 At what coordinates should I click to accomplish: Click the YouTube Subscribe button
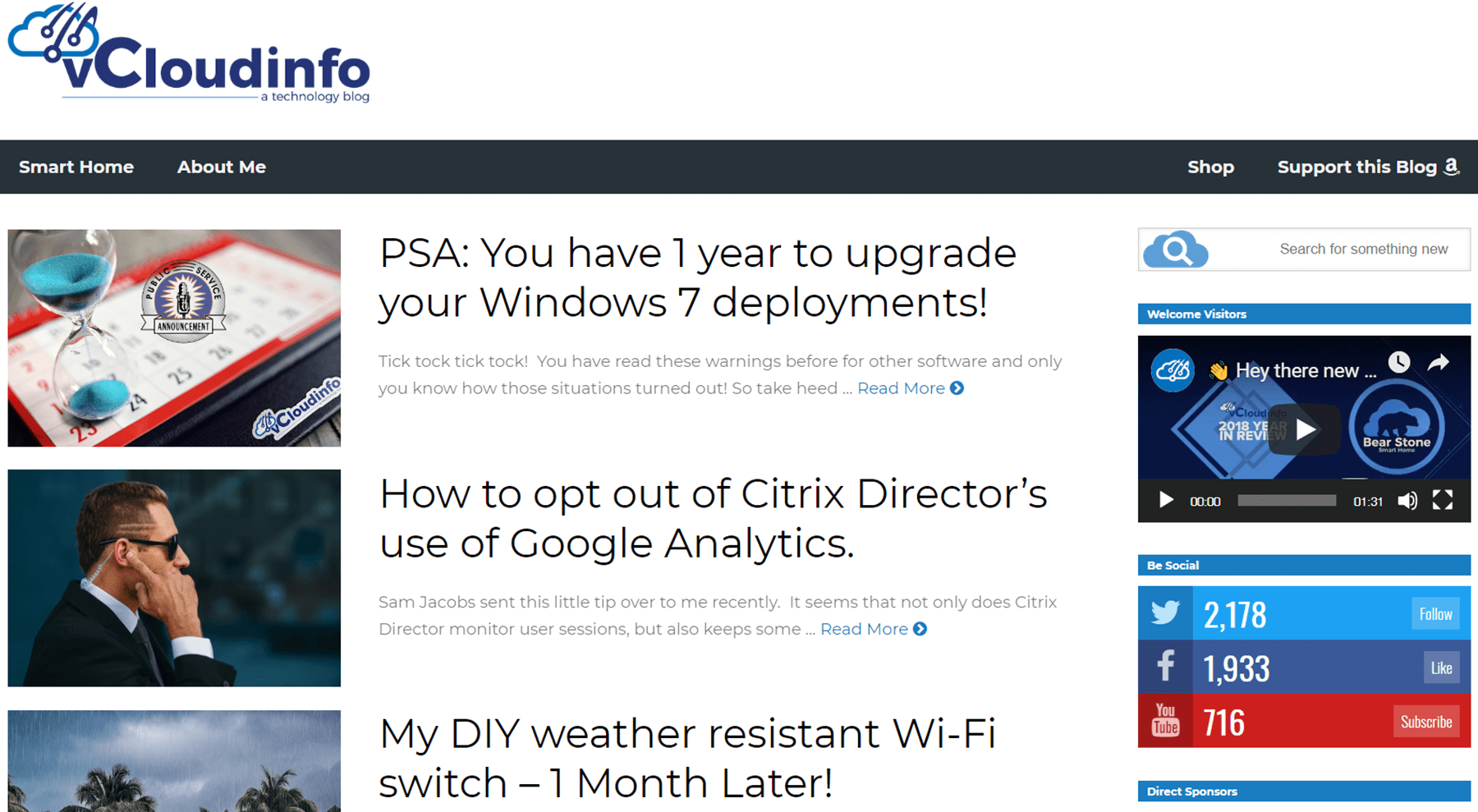(x=1426, y=722)
